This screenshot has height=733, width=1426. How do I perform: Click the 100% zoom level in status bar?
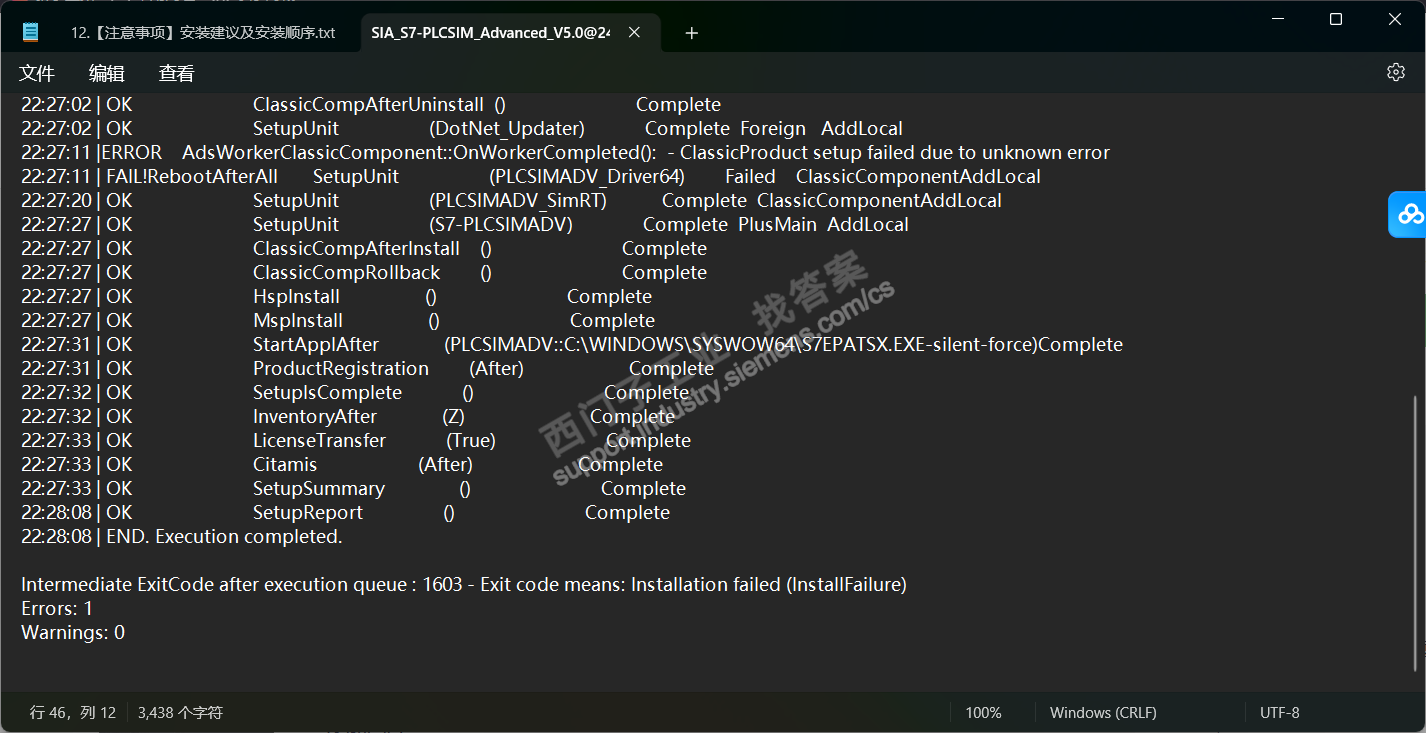pyautogui.click(x=983, y=713)
